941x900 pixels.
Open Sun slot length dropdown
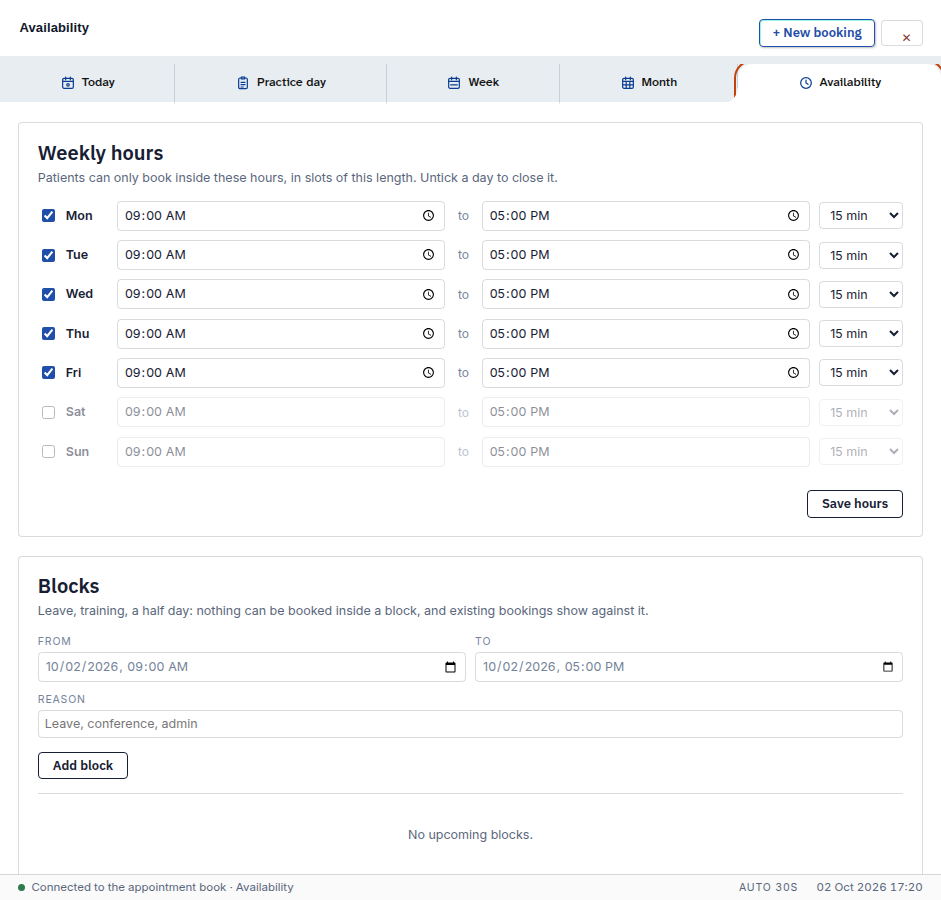click(861, 452)
